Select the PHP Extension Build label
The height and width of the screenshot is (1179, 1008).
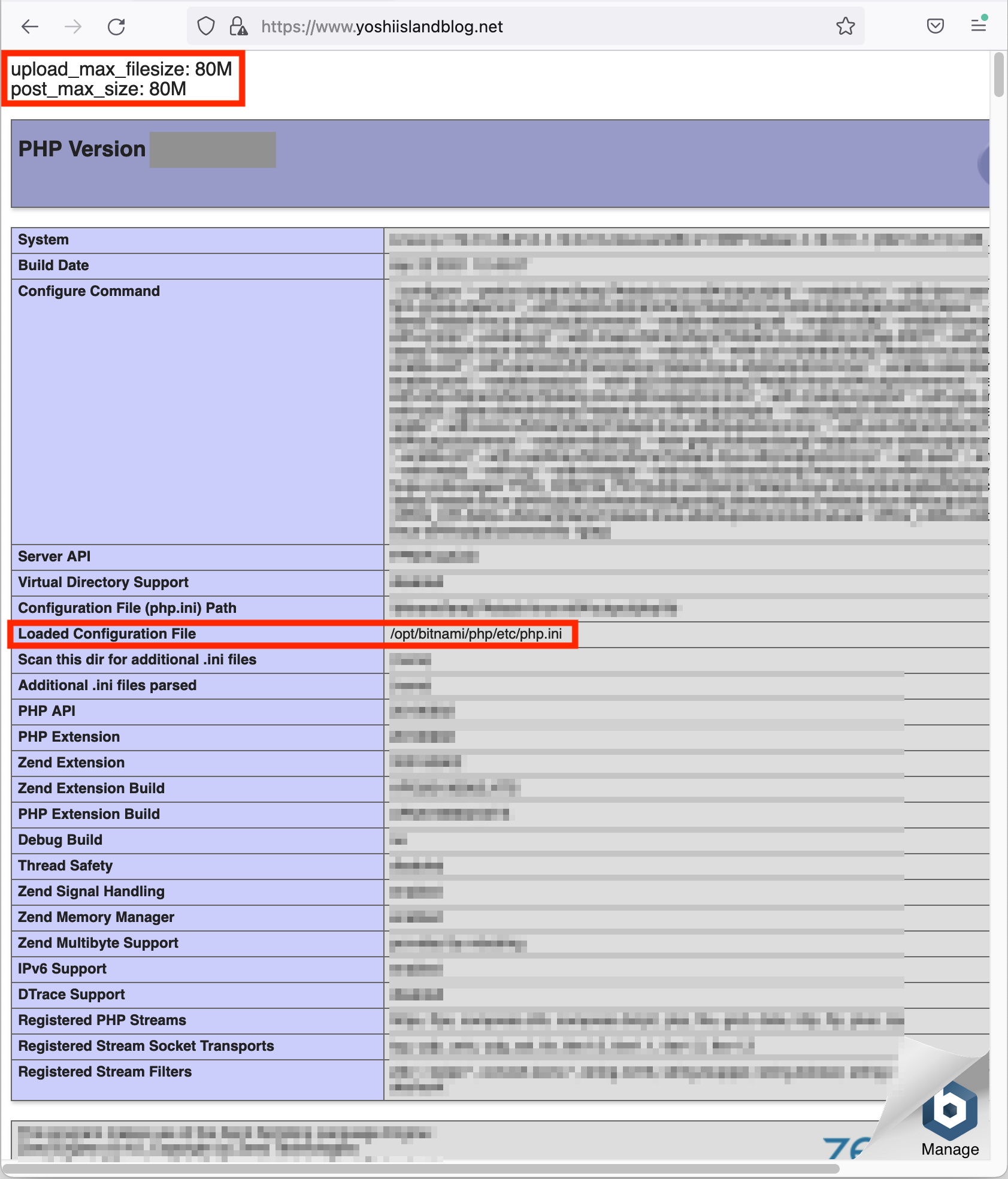pyautogui.click(x=89, y=814)
